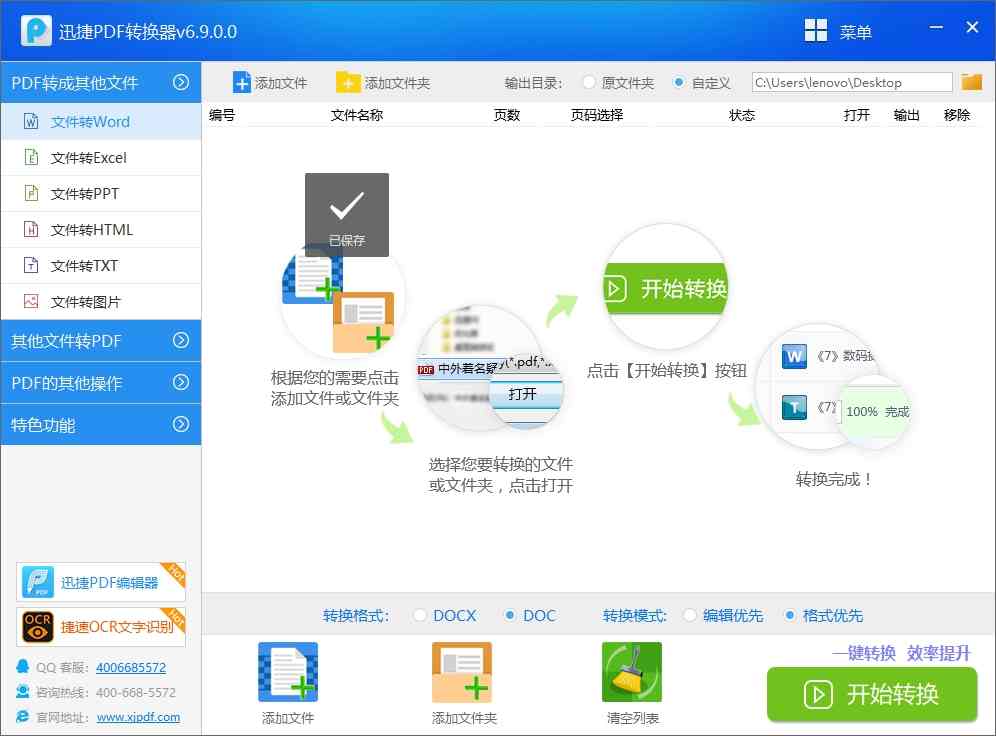Click the guide's 开始转换 illustration
Viewport: 996px width, 736px height.
coord(666,288)
